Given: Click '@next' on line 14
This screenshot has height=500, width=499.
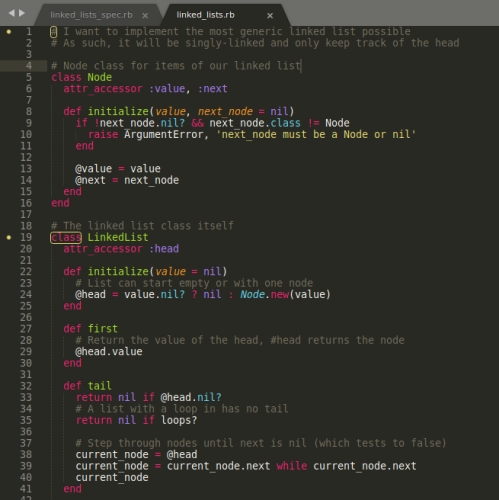Looking at the screenshot, I should [x=90, y=180].
